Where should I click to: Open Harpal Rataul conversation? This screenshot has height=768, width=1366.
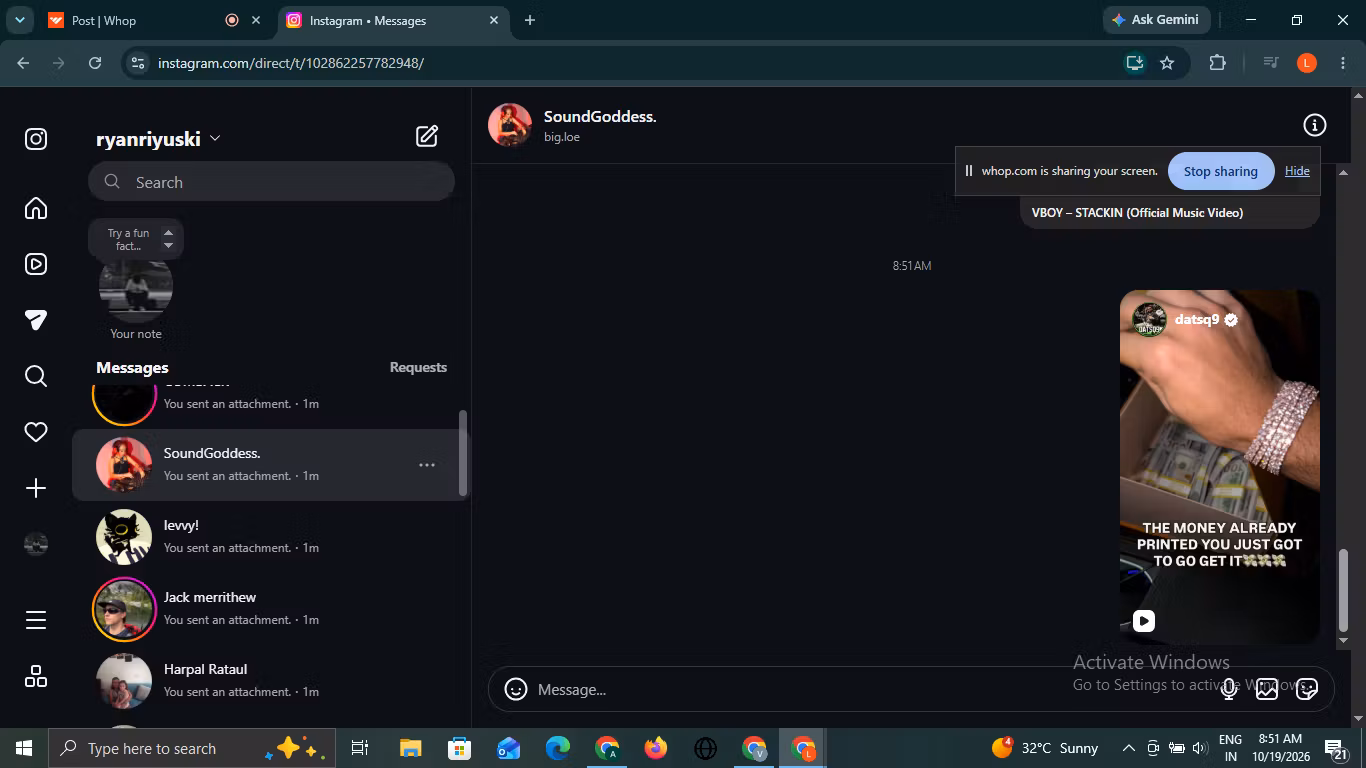point(270,681)
